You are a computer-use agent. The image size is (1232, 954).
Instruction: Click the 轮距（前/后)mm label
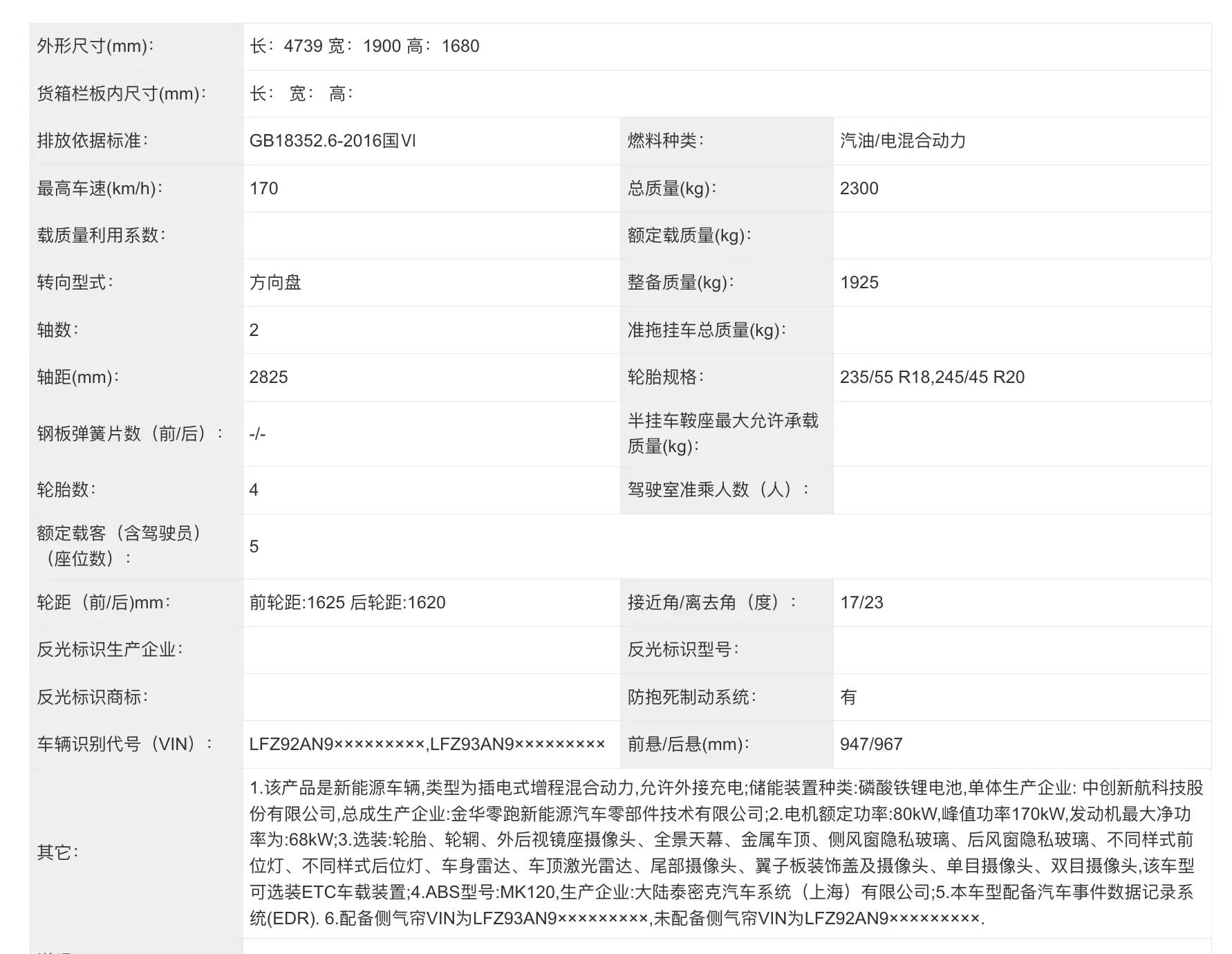(x=104, y=602)
